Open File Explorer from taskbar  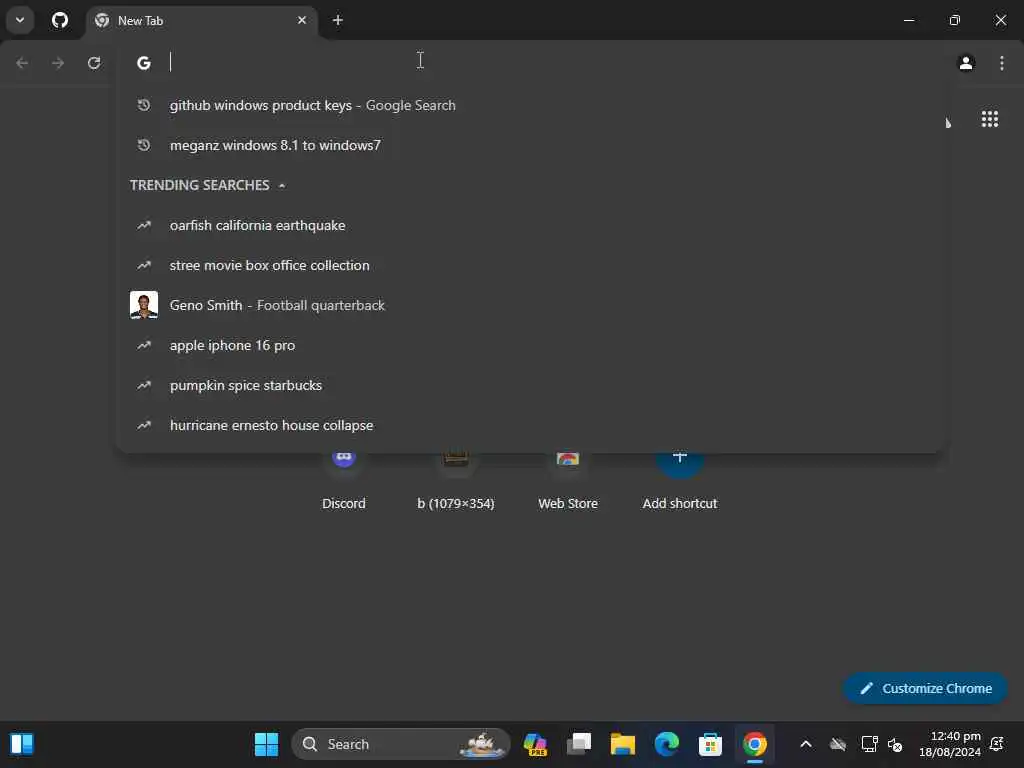[622, 744]
